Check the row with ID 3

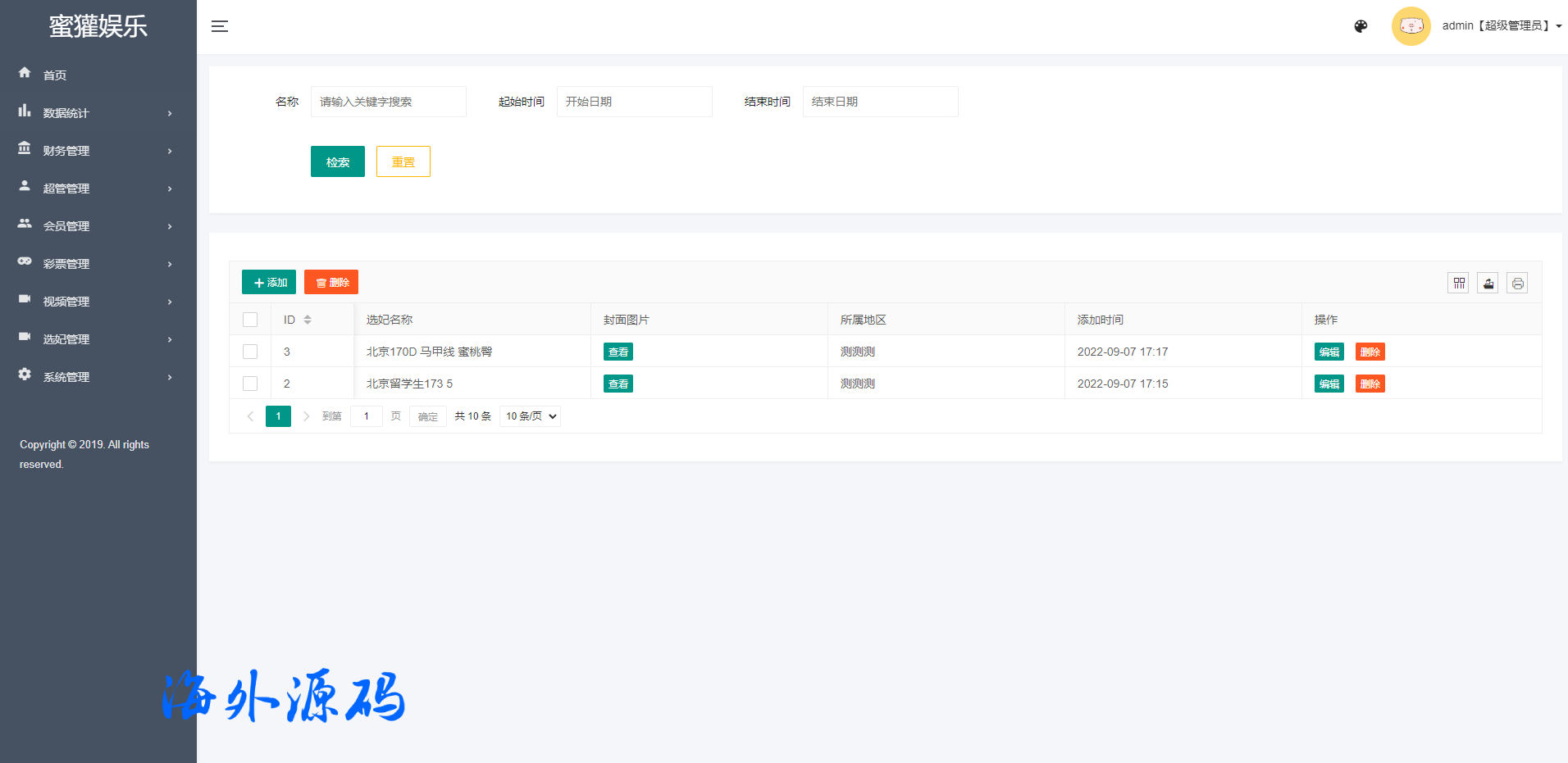[250, 352]
